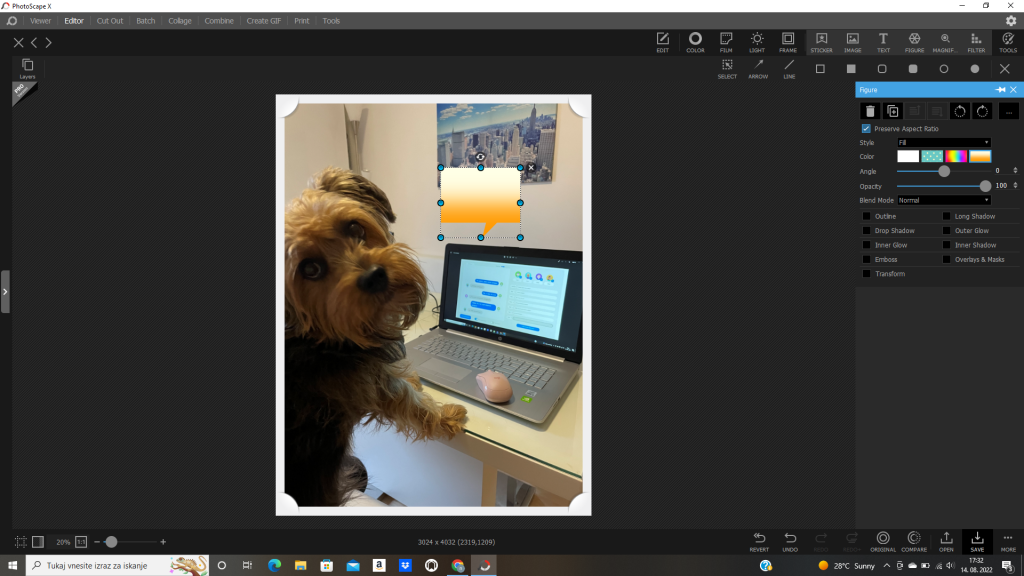Open the Blend Mode dropdown

[x=944, y=200]
